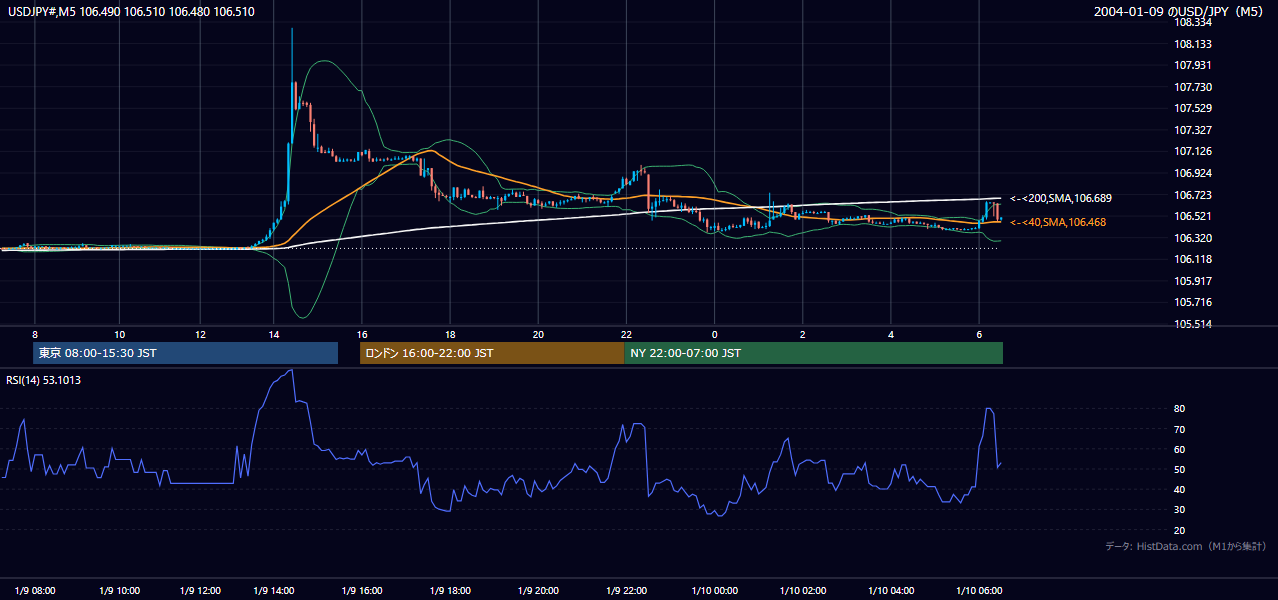This screenshot has width=1278, height=600.
Task: Click hour label 10 under the price chart
Action: [119, 333]
